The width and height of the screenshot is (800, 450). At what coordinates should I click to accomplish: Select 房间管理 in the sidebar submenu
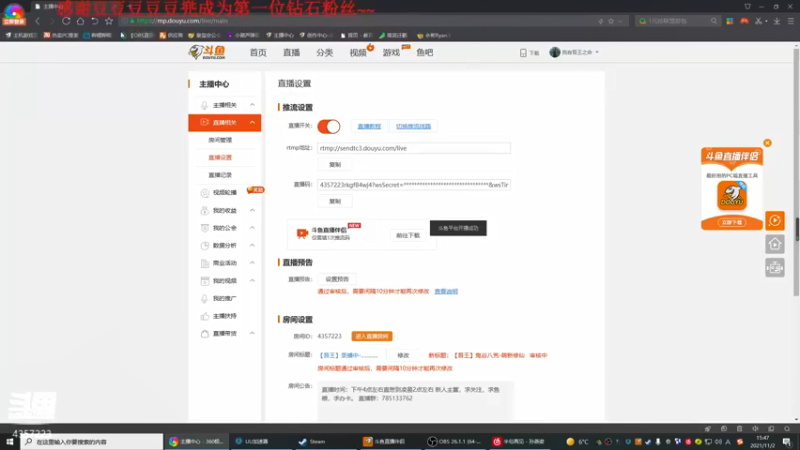220,140
